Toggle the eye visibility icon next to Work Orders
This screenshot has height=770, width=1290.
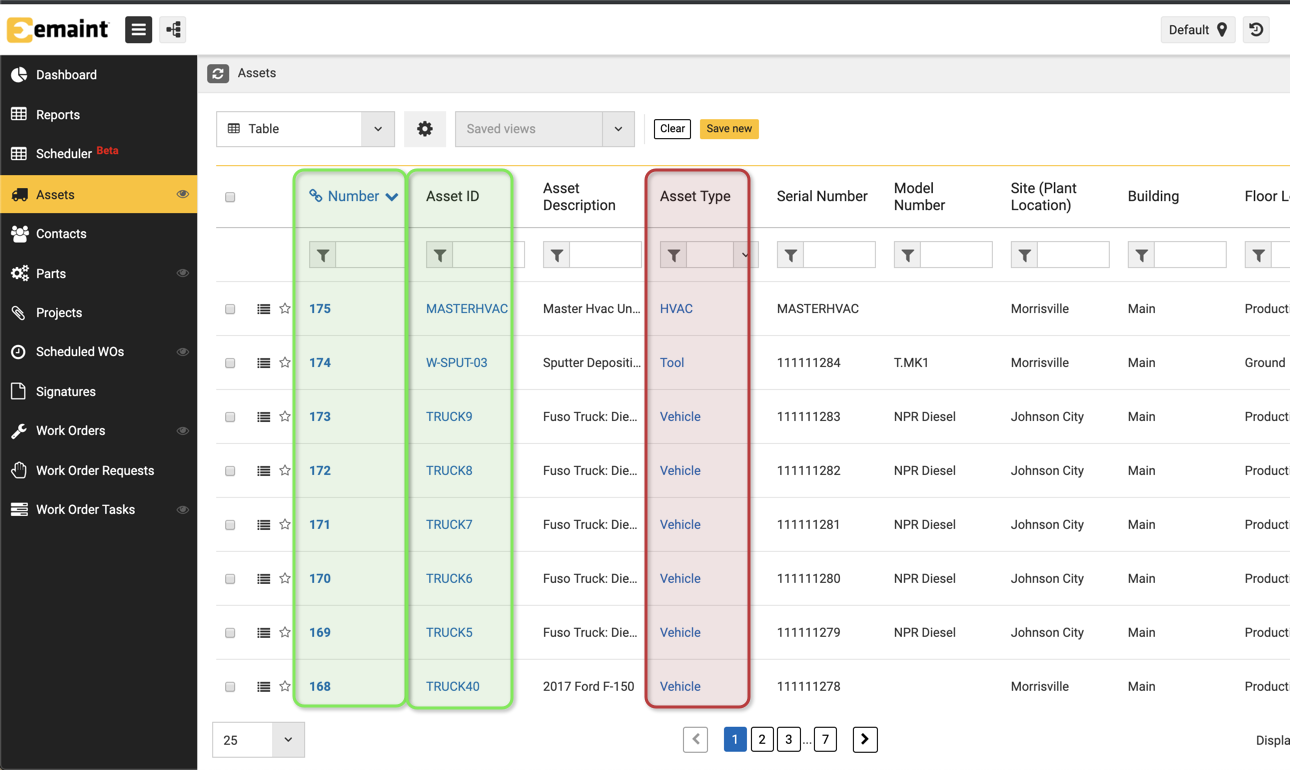click(x=182, y=430)
